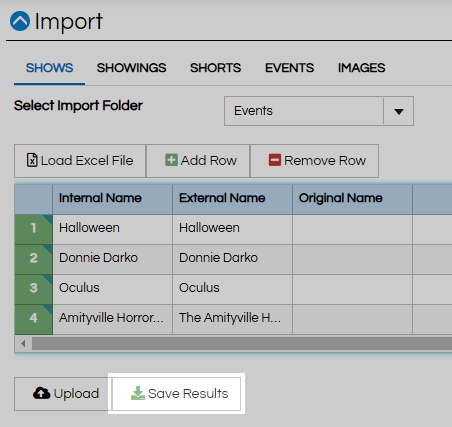Click the Excel file icon
452x427 pixels.
coord(32,160)
